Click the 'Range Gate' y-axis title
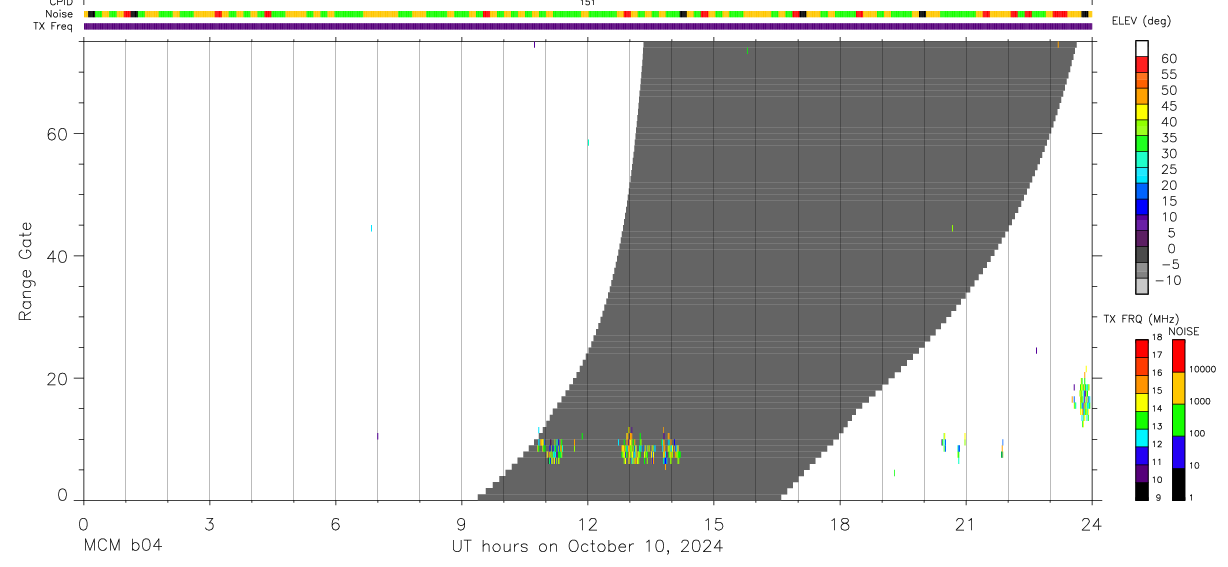The height and width of the screenshot is (567, 1228). point(26,272)
